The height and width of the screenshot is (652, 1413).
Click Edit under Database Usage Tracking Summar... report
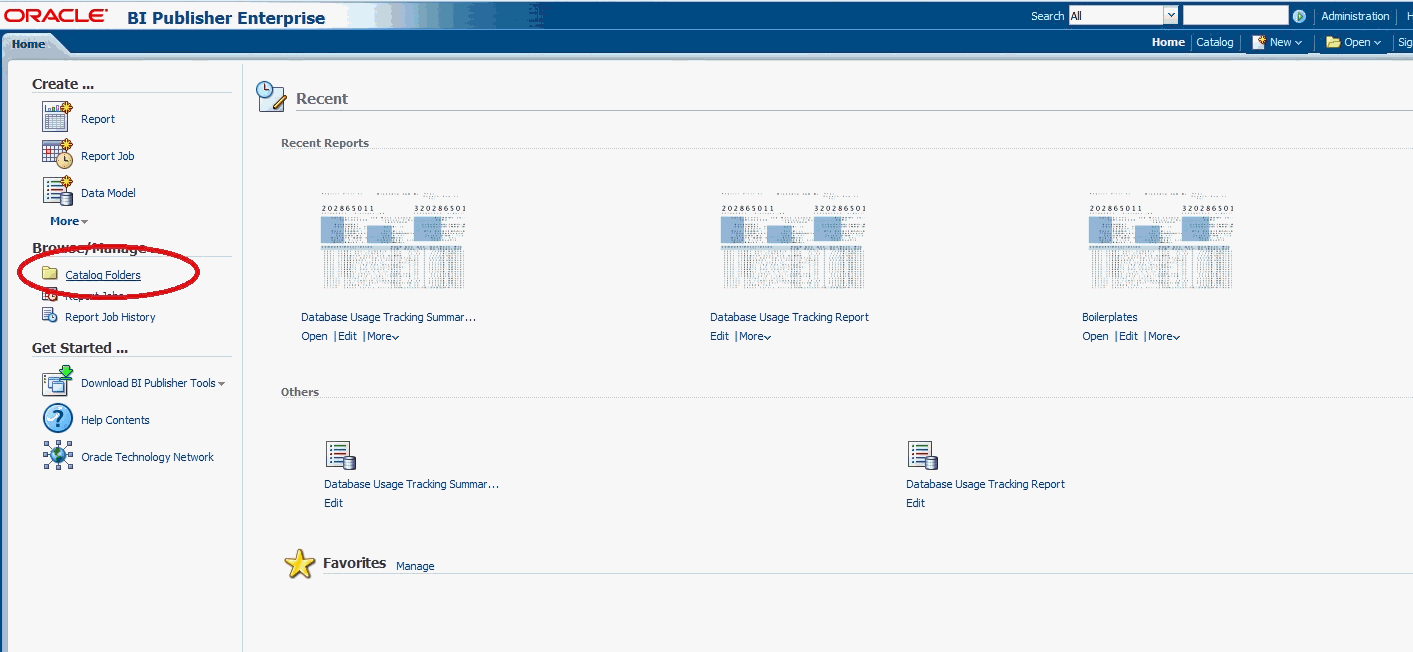click(347, 336)
